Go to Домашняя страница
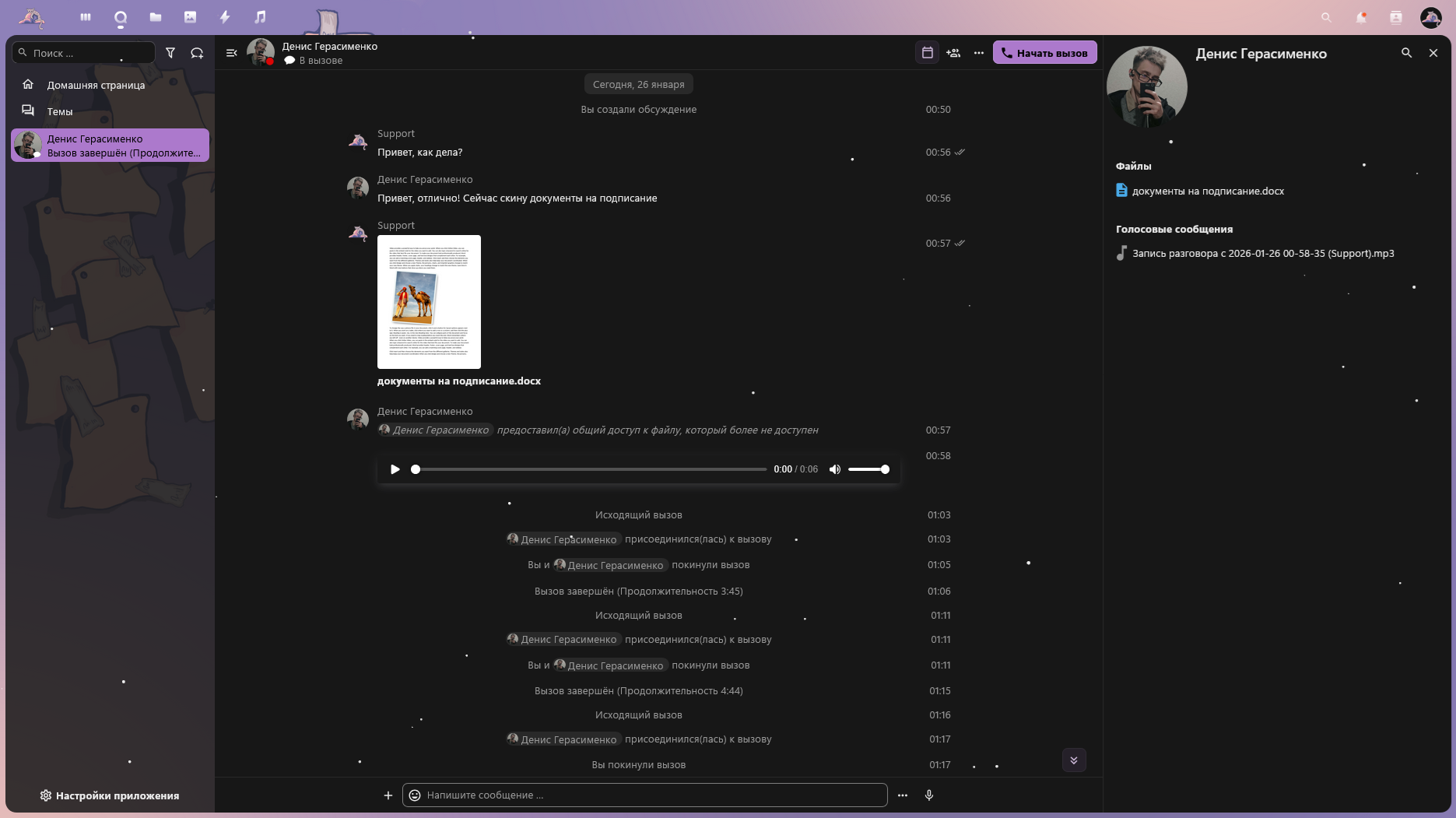Image resolution: width=1456 pixels, height=818 pixels. click(95, 86)
